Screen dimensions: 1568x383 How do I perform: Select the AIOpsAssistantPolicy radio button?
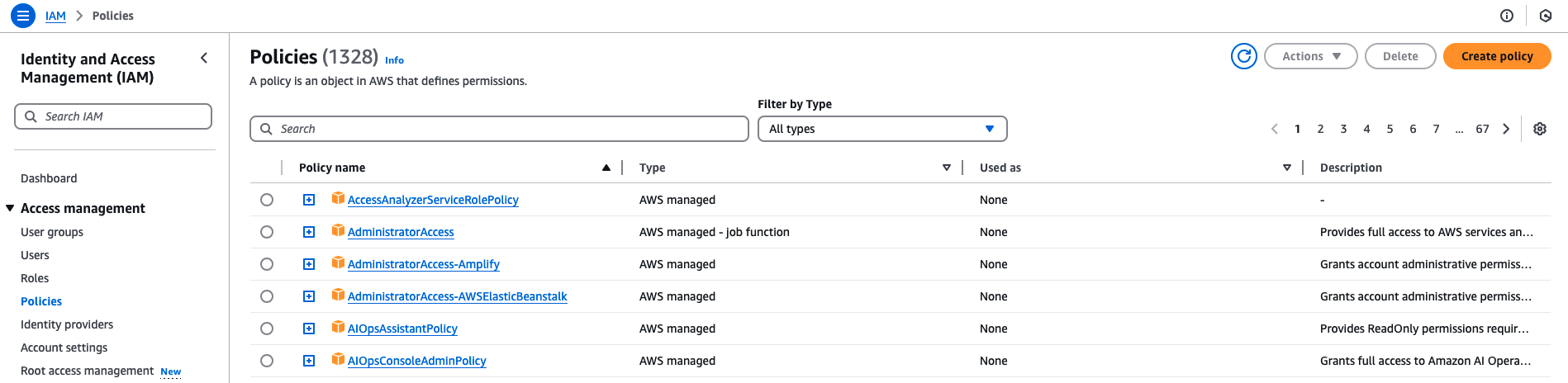[267, 329]
